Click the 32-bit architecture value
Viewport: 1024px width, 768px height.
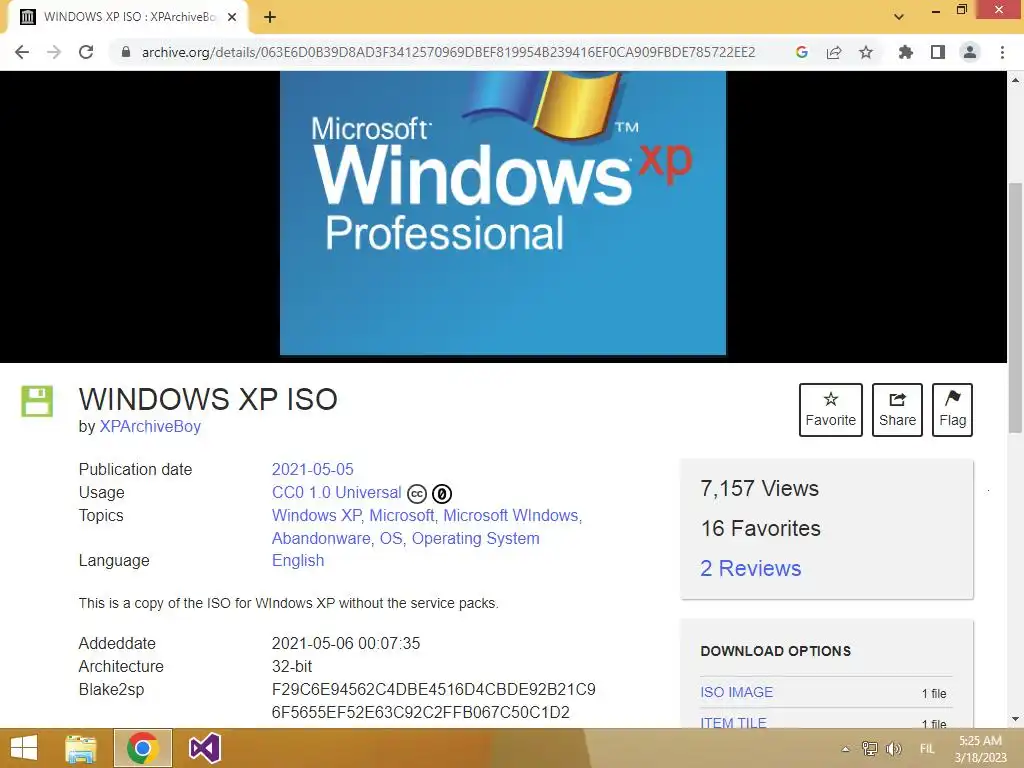292,666
